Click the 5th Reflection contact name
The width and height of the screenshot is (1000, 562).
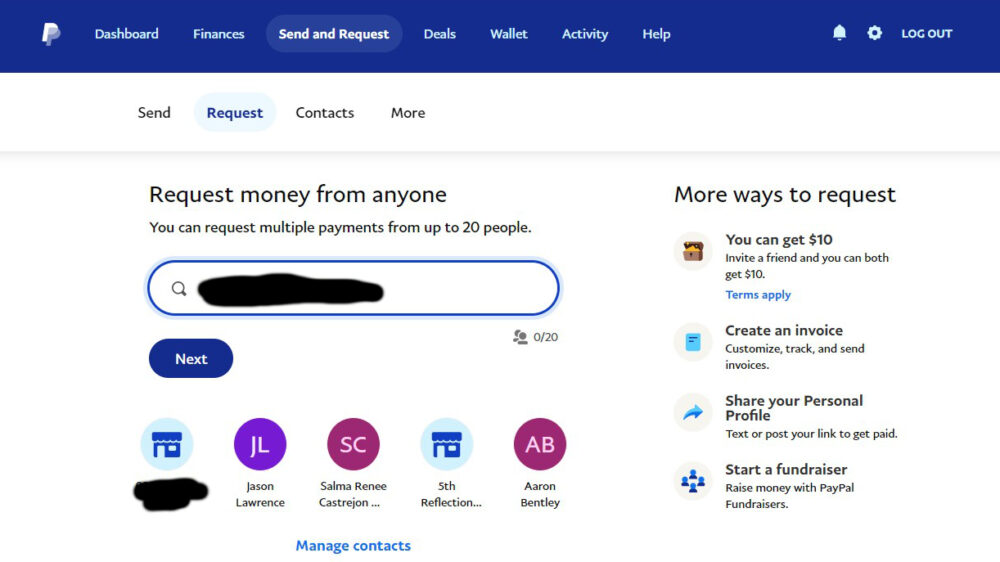tap(451, 494)
